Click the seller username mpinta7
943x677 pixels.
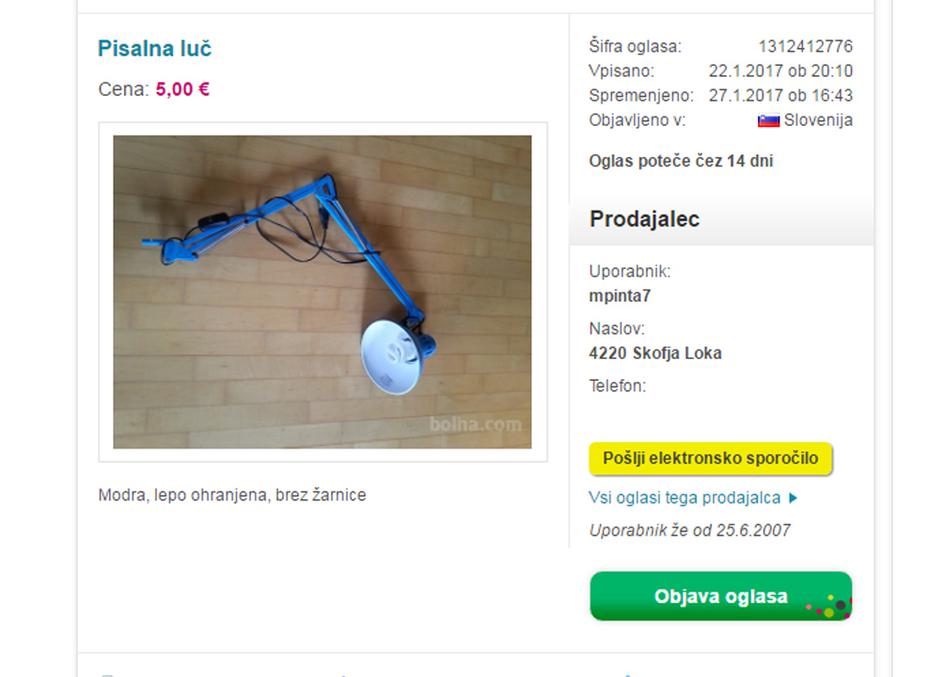tap(619, 296)
